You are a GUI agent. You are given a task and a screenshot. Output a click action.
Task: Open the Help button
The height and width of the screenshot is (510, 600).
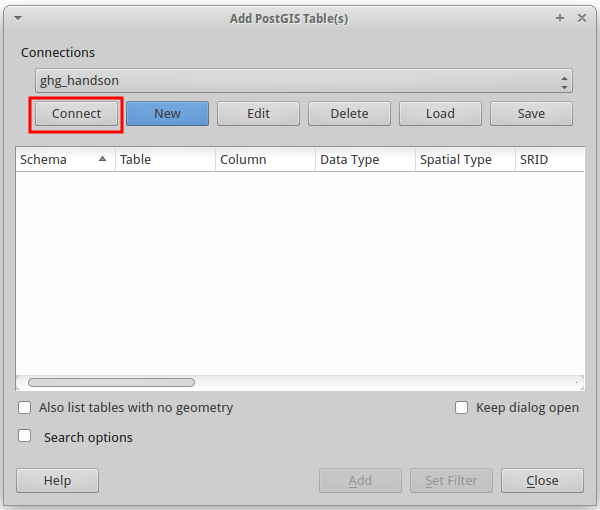(x=57, y=481)
